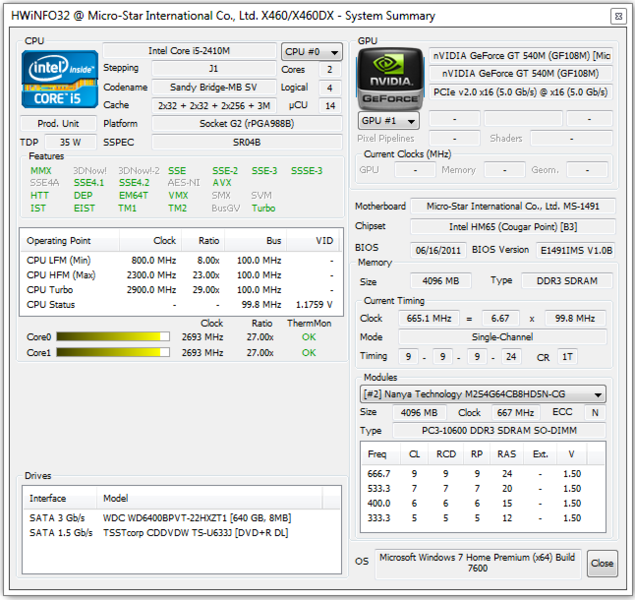Image resolution: width=635 pixels, height=600 pixels.
Task: Click the memory Size field 4096 MB
Action: pyautogui.click(x=441, y=281)
